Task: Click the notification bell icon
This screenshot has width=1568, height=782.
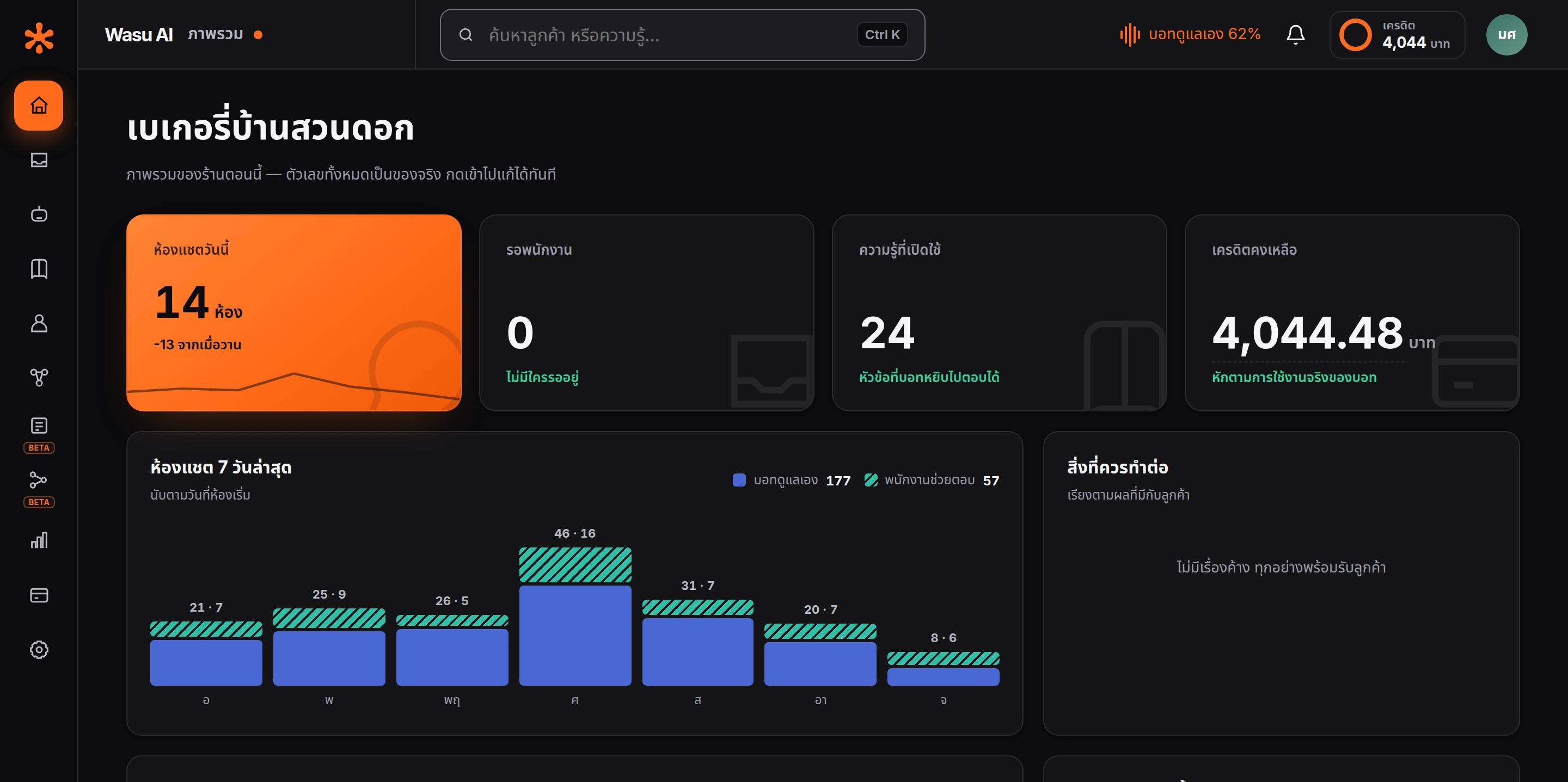Action: [1295, 35]
